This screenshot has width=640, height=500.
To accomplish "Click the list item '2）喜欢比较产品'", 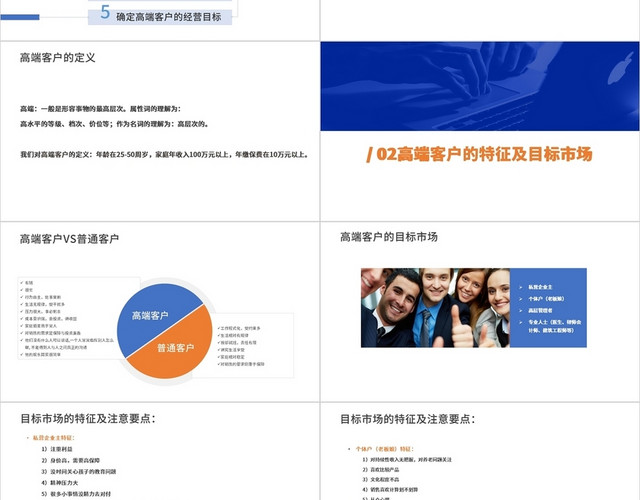I will (381, 470).
